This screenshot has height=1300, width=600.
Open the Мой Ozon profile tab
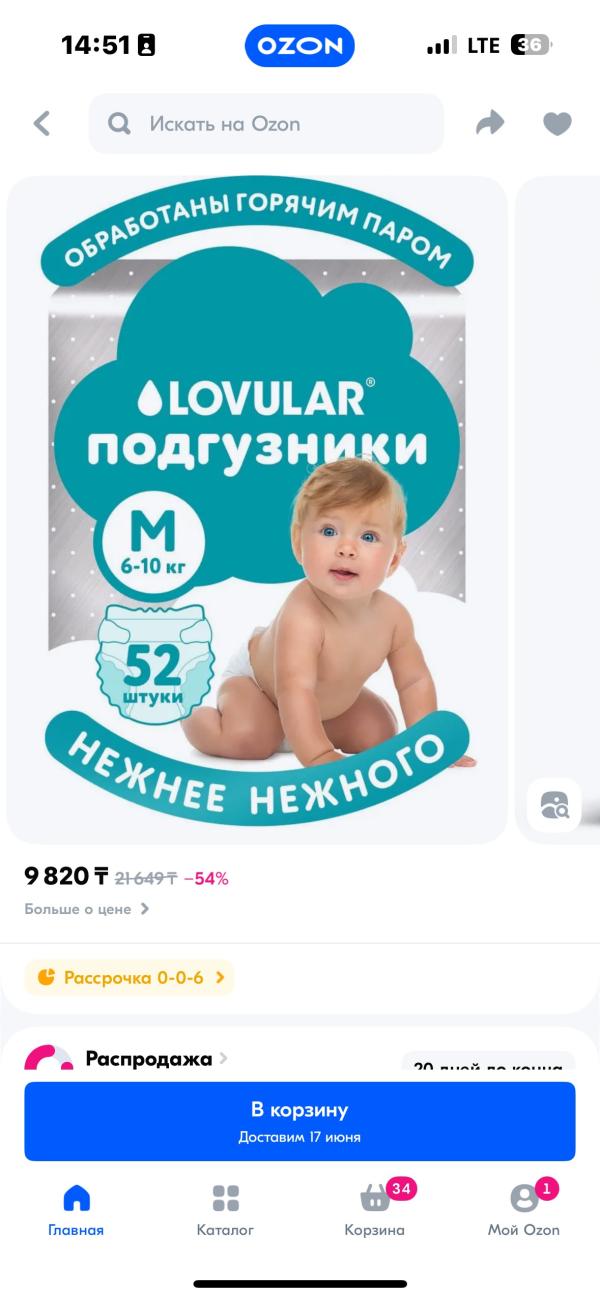pos(524,1210)
